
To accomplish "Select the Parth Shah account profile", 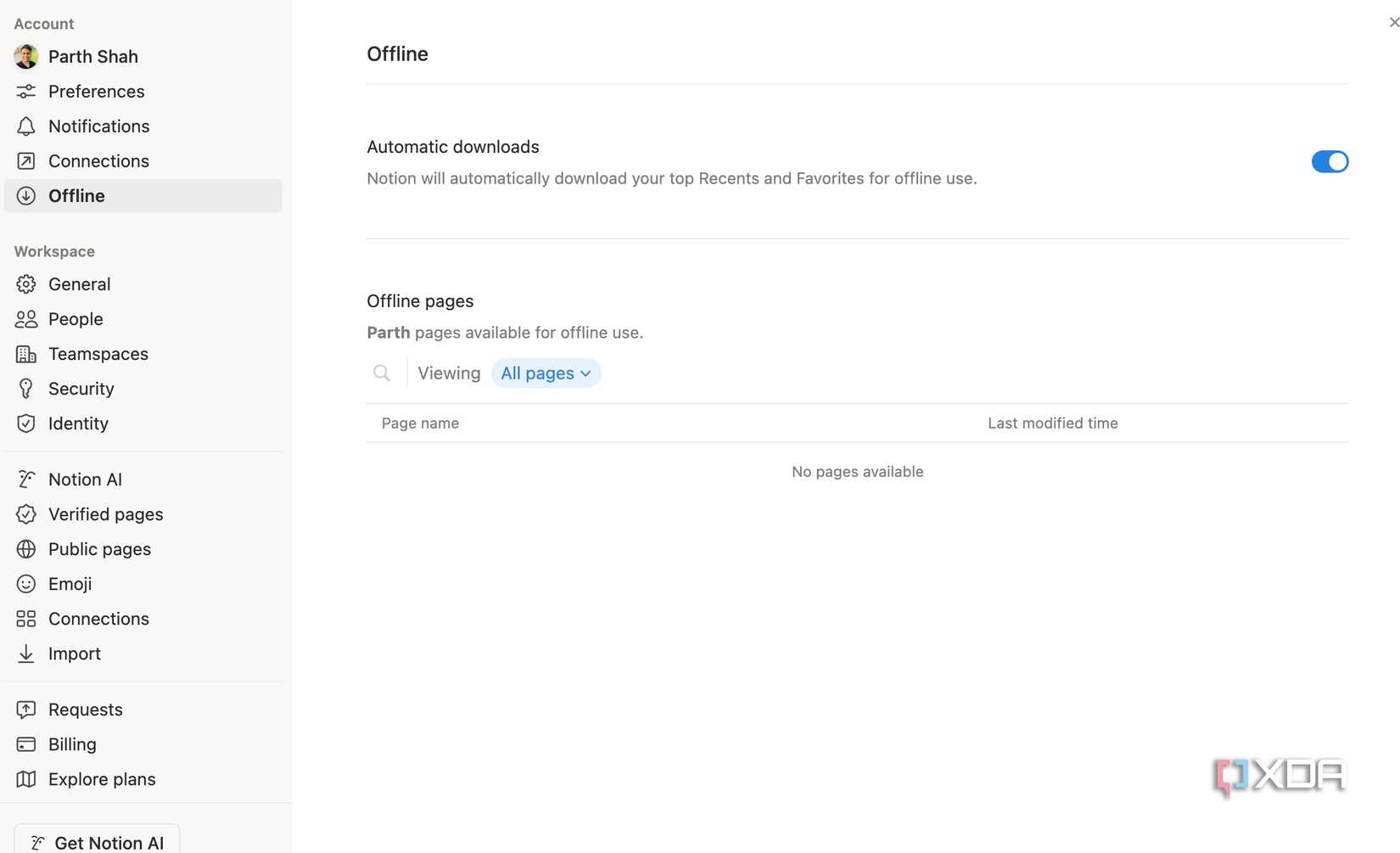I will [93, 56].
